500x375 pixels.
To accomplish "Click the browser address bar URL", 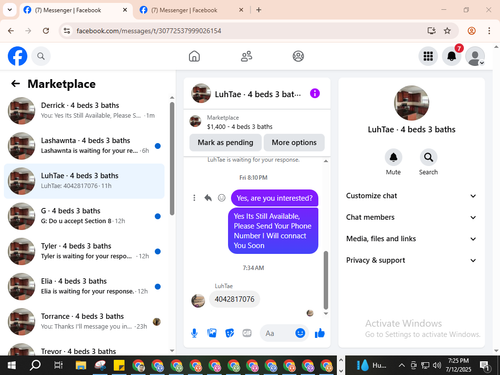I will pos(149,31).
